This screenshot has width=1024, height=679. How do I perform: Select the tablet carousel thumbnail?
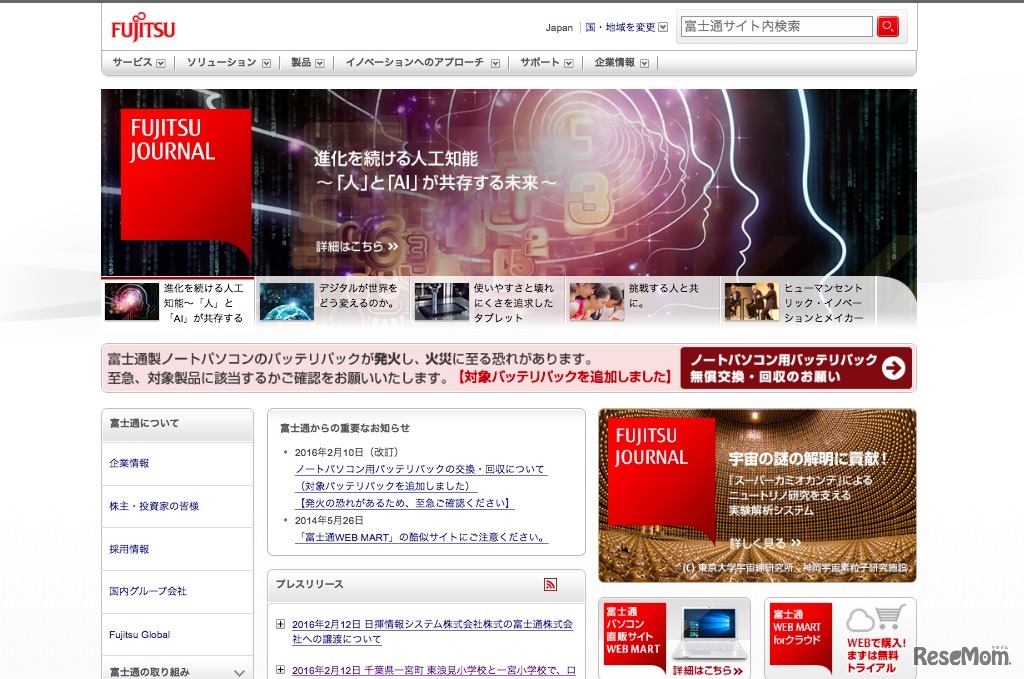pyautogui.click(x=442, y=302)
